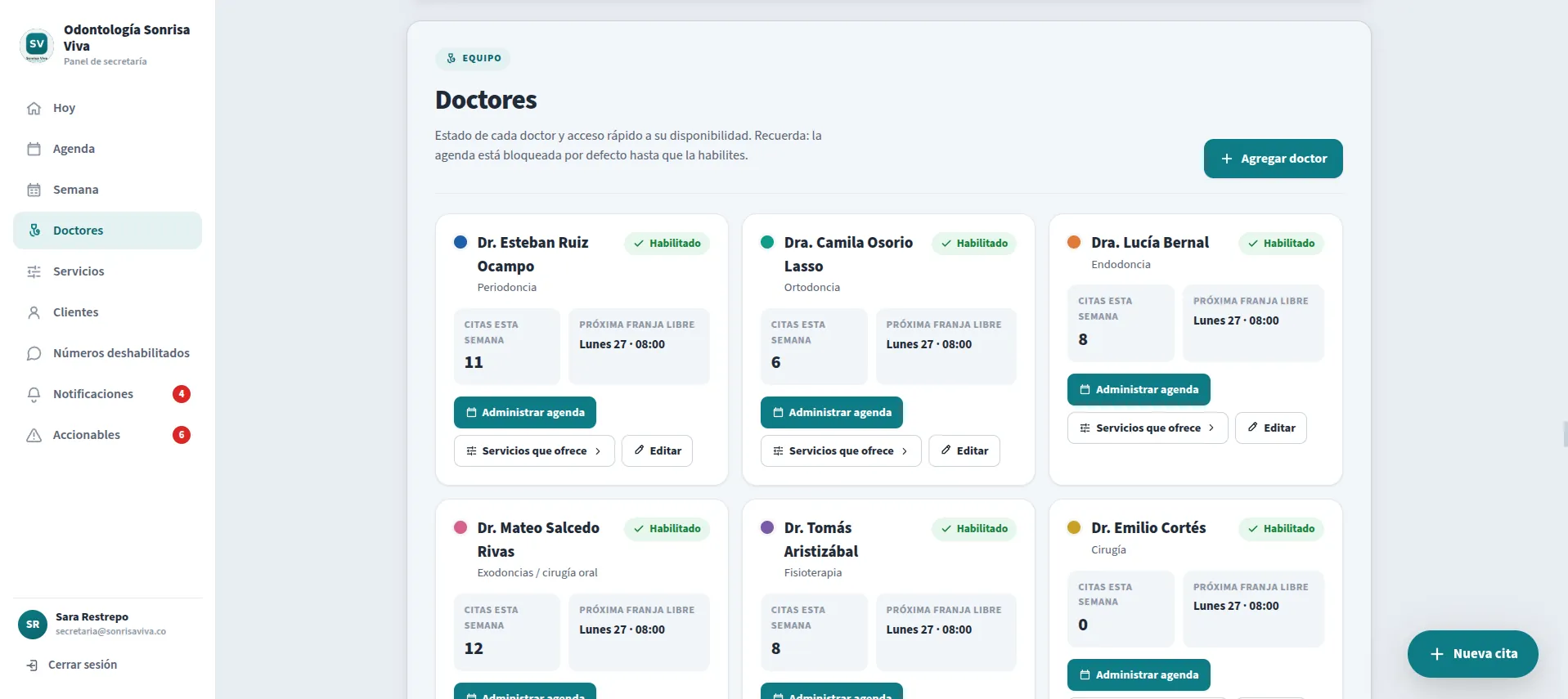Image resolution: width=1568 pixels, height=699 pixels.
Task: Click the Hoy home icon
Action: click(x=34, y=108)
